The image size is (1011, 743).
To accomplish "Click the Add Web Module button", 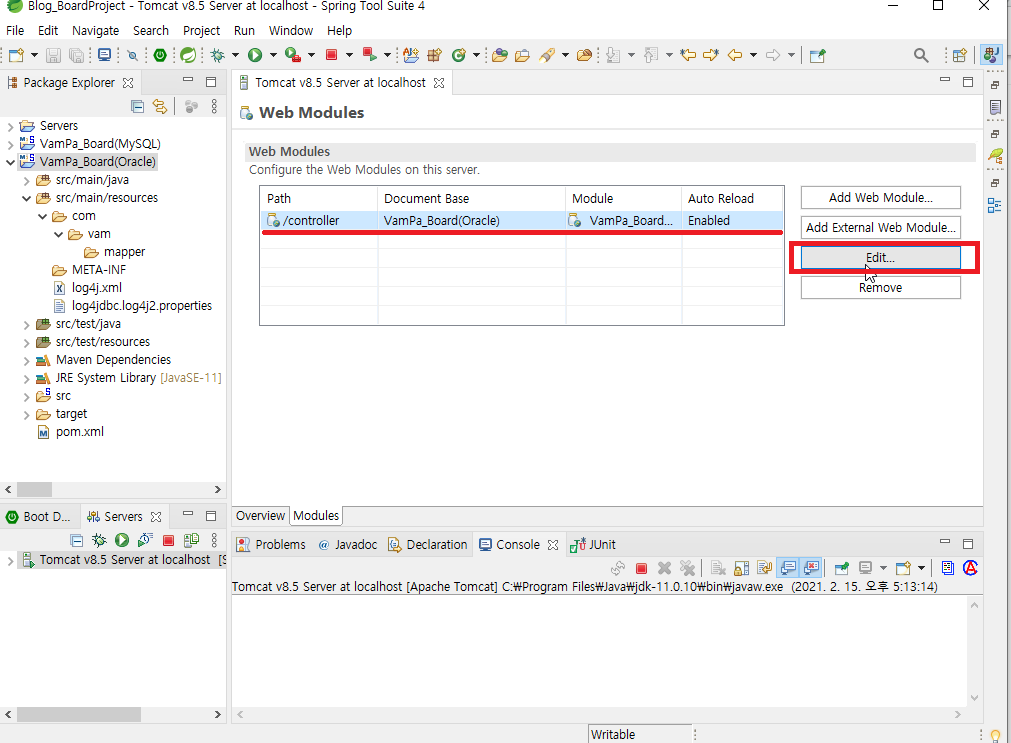I will 880,197.
